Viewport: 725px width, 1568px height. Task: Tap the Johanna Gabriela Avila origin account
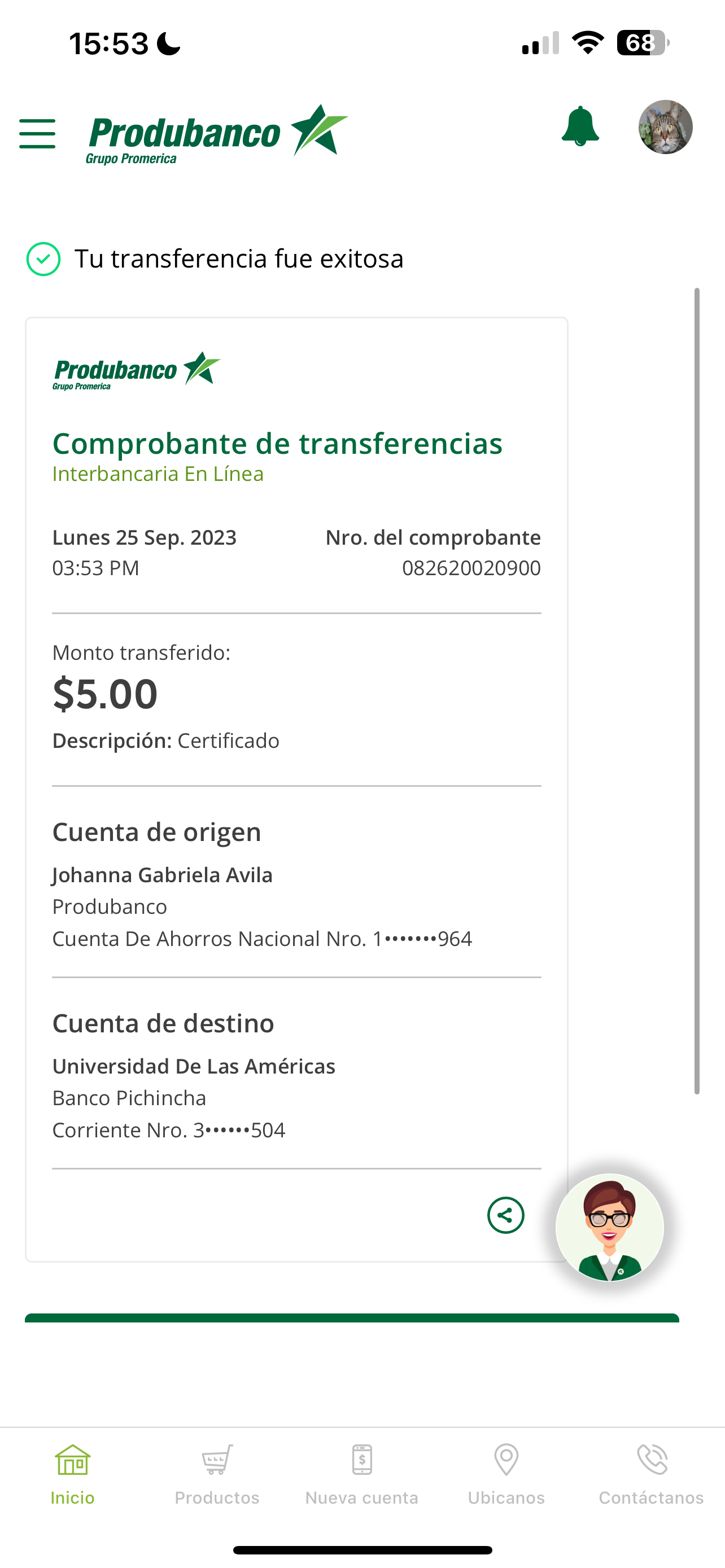pyautogui.click(x=162, y=875)
